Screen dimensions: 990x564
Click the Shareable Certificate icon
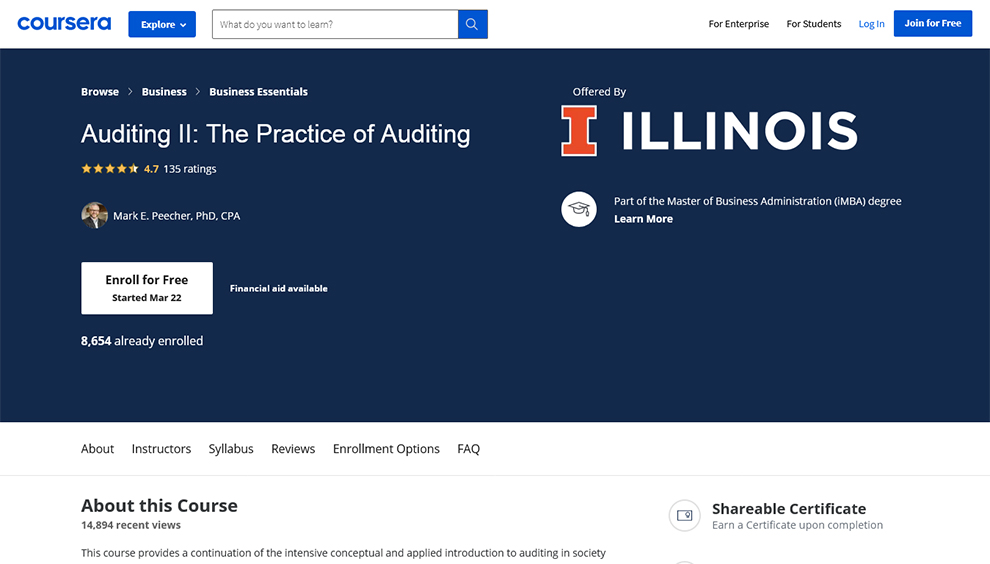point(684,515)
